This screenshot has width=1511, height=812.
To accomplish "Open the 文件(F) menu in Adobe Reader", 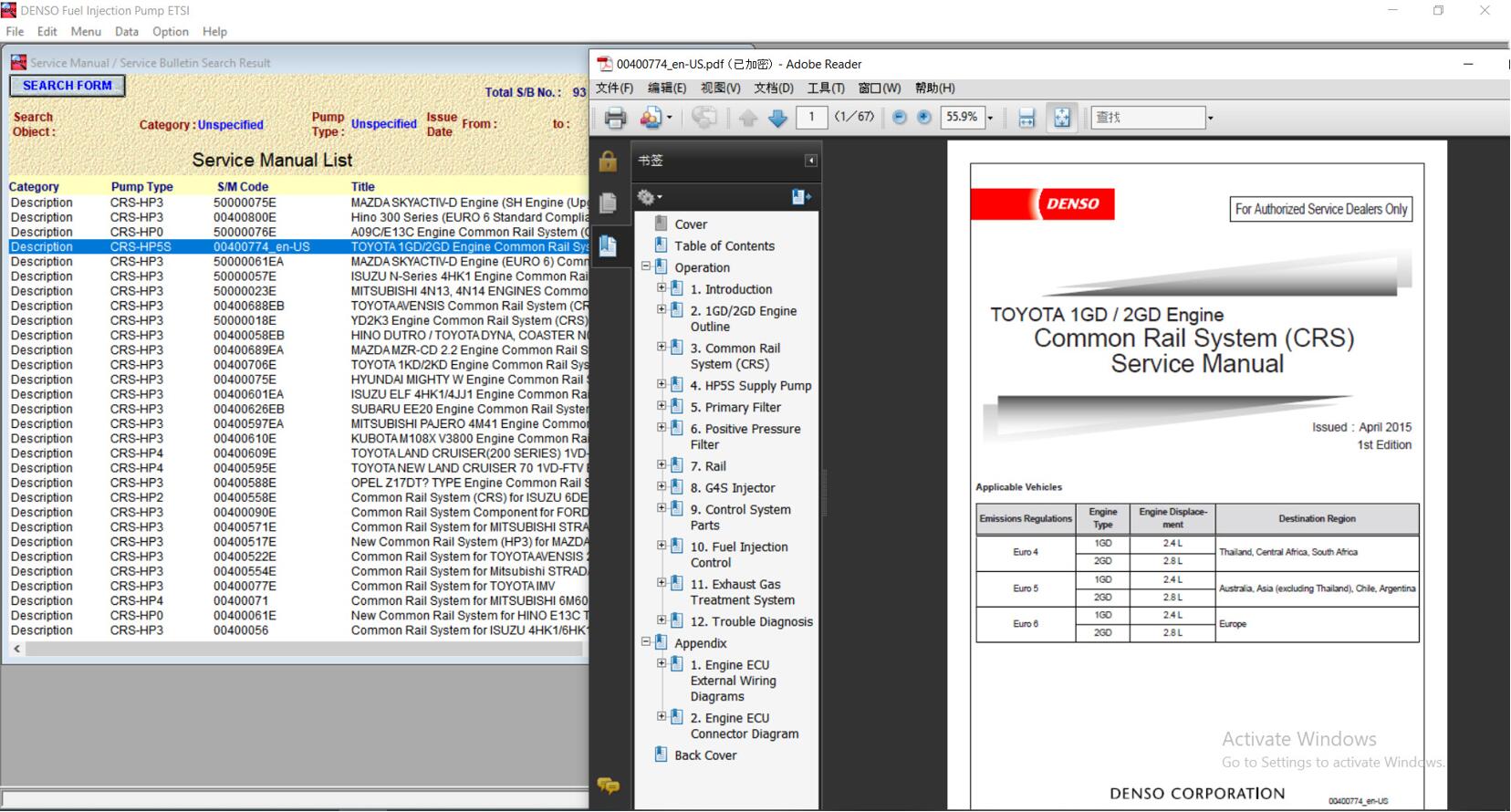I will [614, 88].
